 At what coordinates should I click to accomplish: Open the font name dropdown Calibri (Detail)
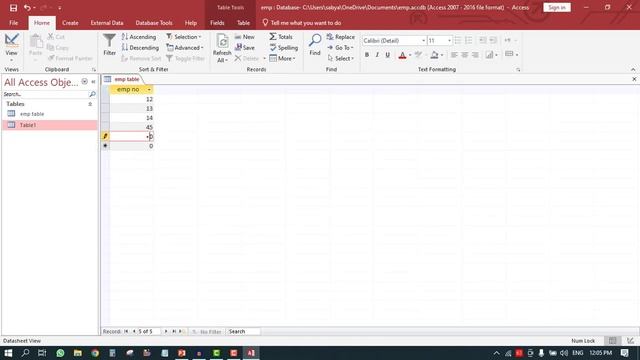pyautogui.click(x=423, y=40)
